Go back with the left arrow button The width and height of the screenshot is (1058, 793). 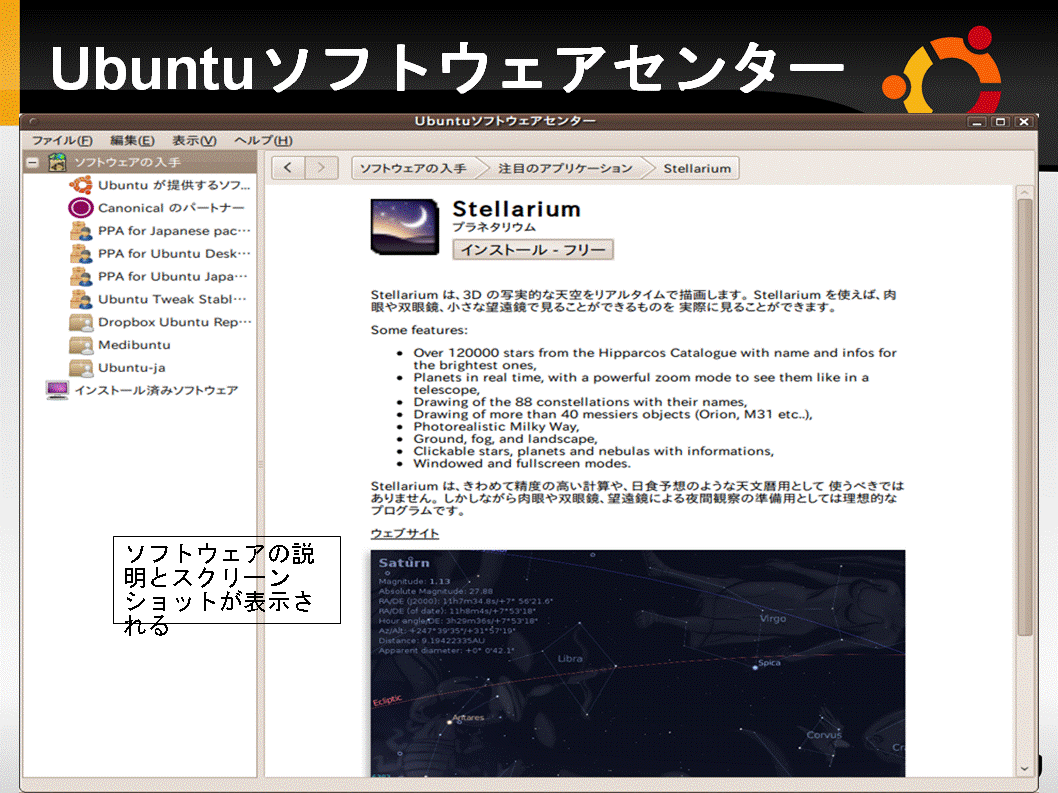[288, 168]
